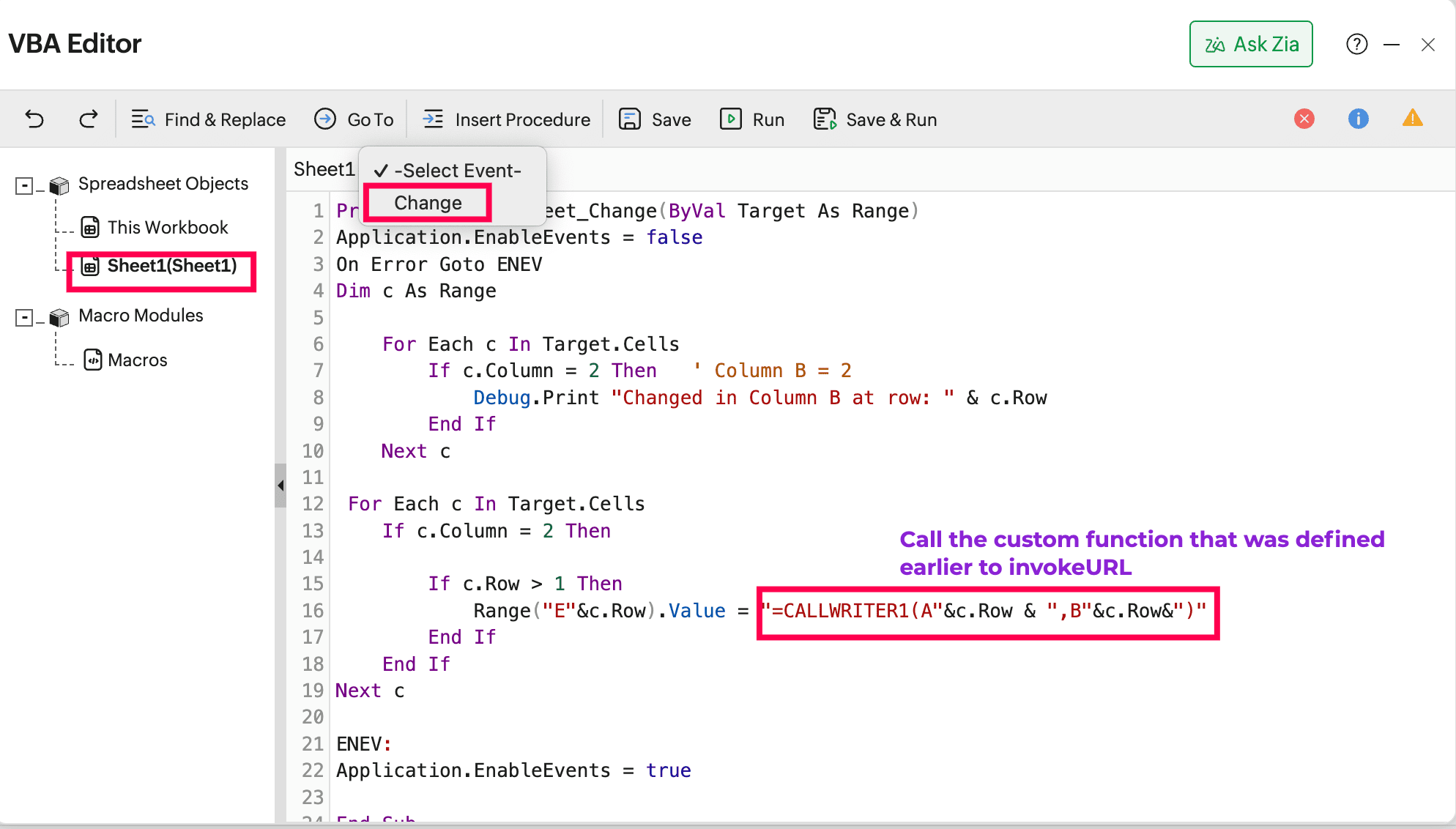1456x829 pixels.
Task: Collapse the Macro Modules tree node
Action: pyautogui.click(x=24, y=317)
